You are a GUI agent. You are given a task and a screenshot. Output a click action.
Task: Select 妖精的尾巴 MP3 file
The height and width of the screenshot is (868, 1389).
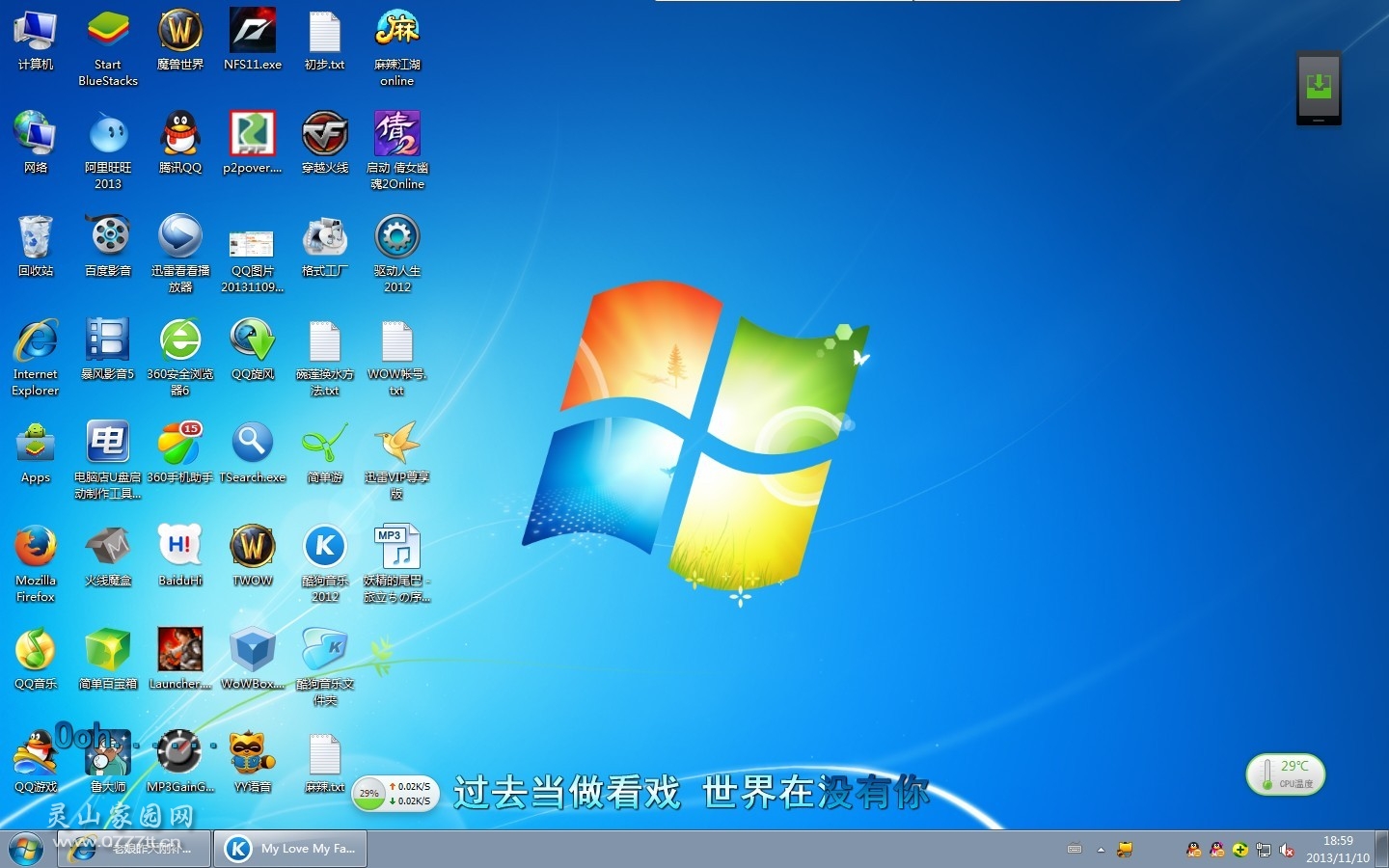[397, 564]
